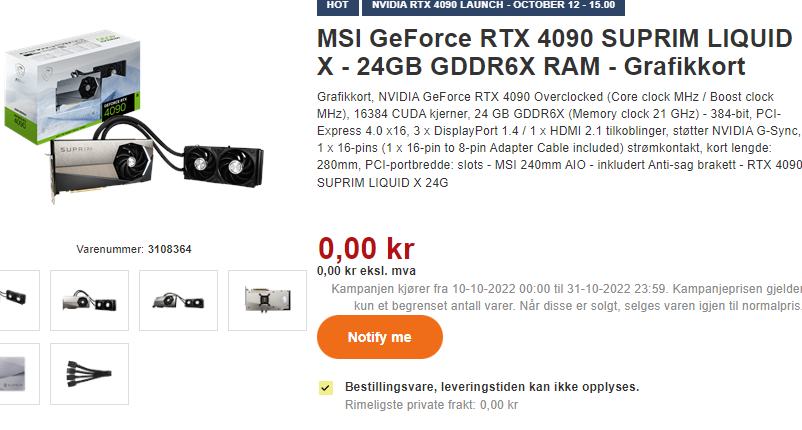Click the Grafikkort specification description paragraph
Viewport: 802px width, 430px height.
(559, 140)
